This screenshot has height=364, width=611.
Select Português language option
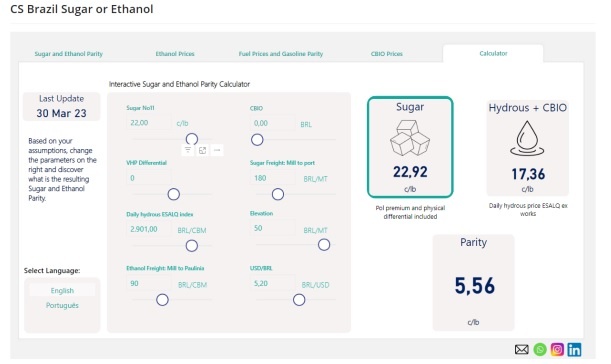coord(62,305)
